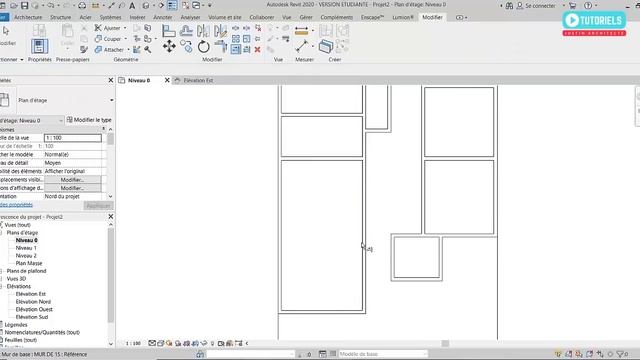The height and width of the screenshot is (360, 640).
Task: Toggle Select Links in status bar
Action: pos(558,354)
